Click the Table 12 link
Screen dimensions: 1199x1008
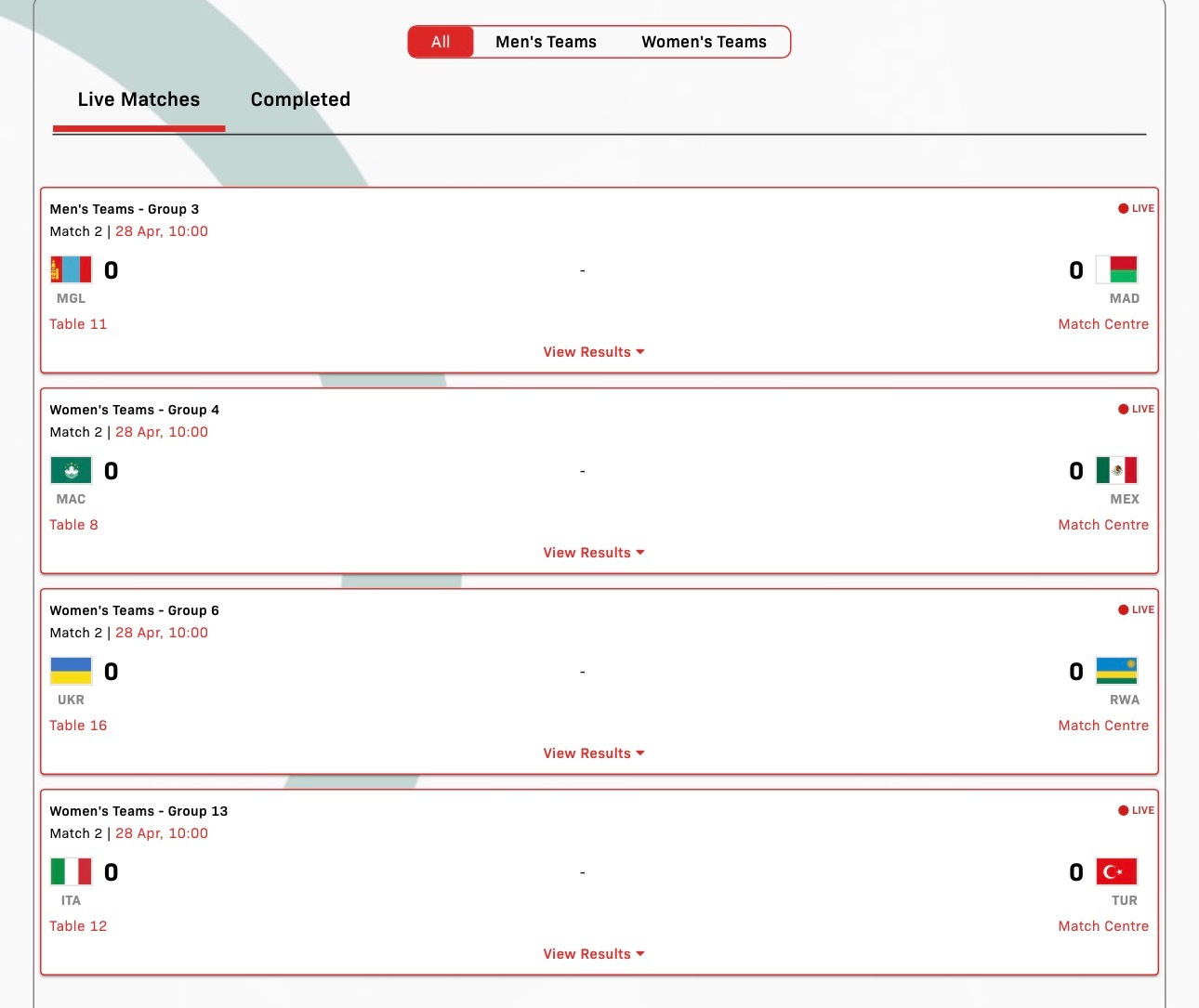(x=78, y=926)
